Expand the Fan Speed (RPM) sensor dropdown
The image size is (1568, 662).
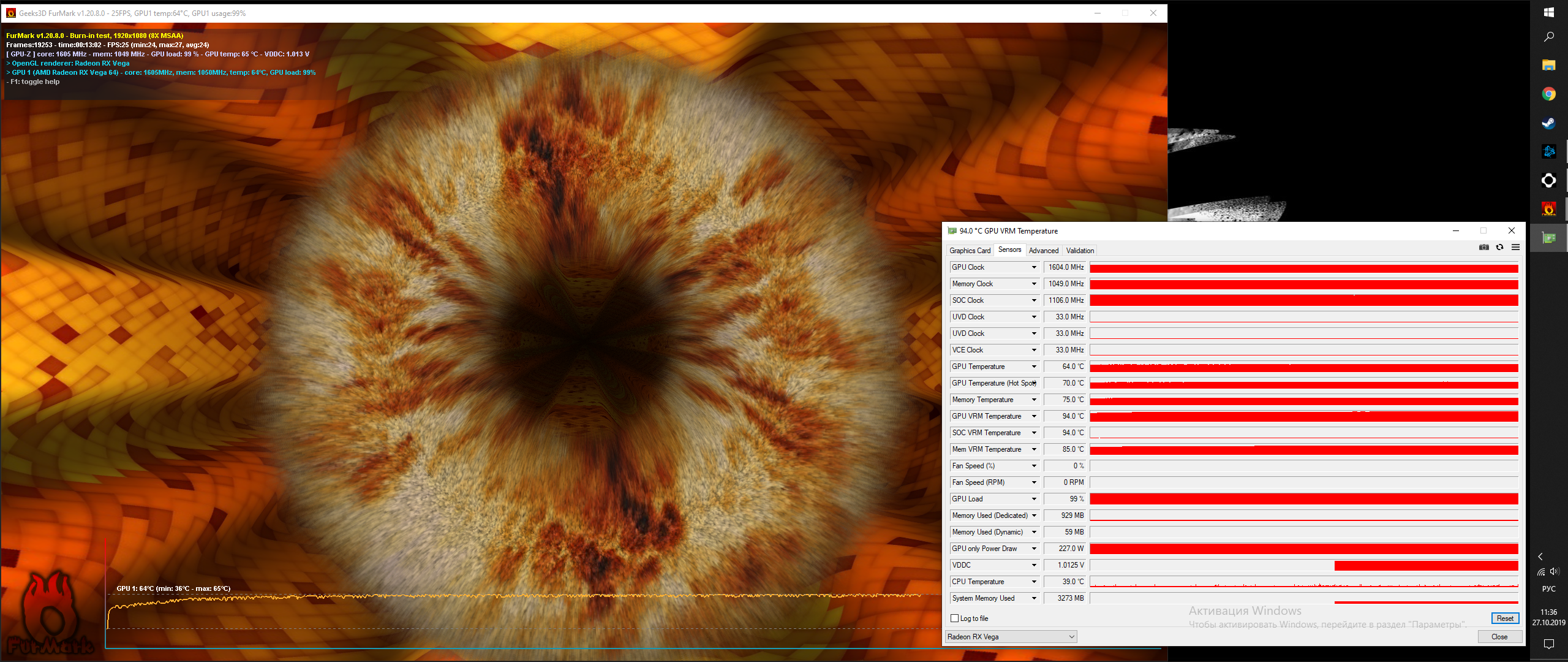pos(1034,482)
